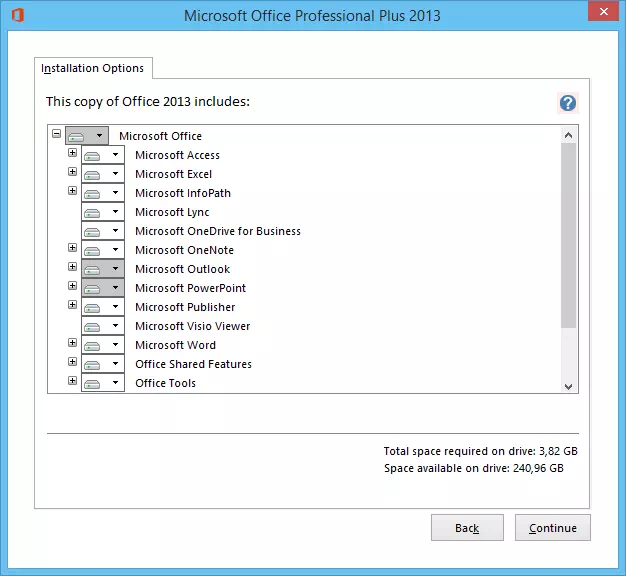The width and height of the screenshot is (626, 576).
Task: Open install-state dropdown for Microsoft PowerPoint
Action: pyautogui.click(x=103, y=288)
